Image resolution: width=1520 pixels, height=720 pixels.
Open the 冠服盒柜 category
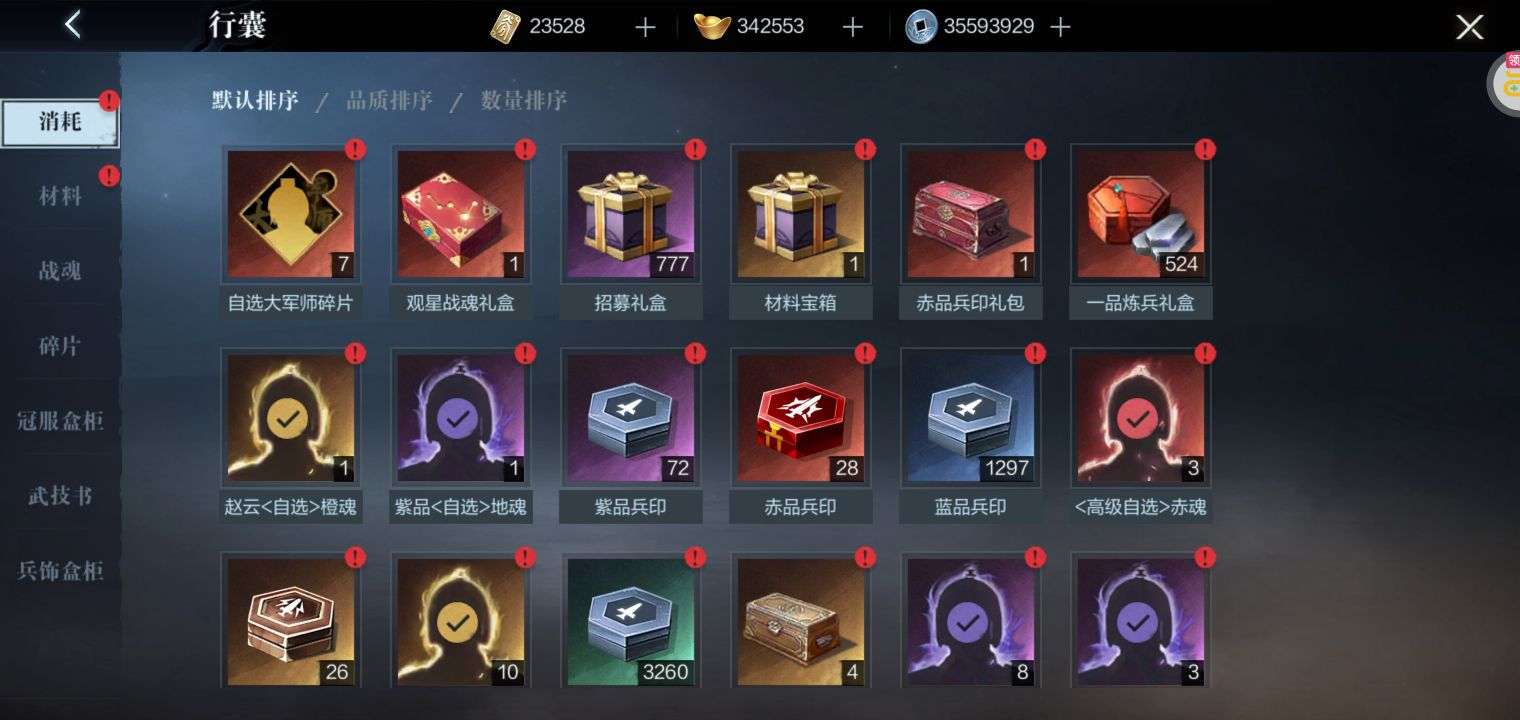[60, 421]
